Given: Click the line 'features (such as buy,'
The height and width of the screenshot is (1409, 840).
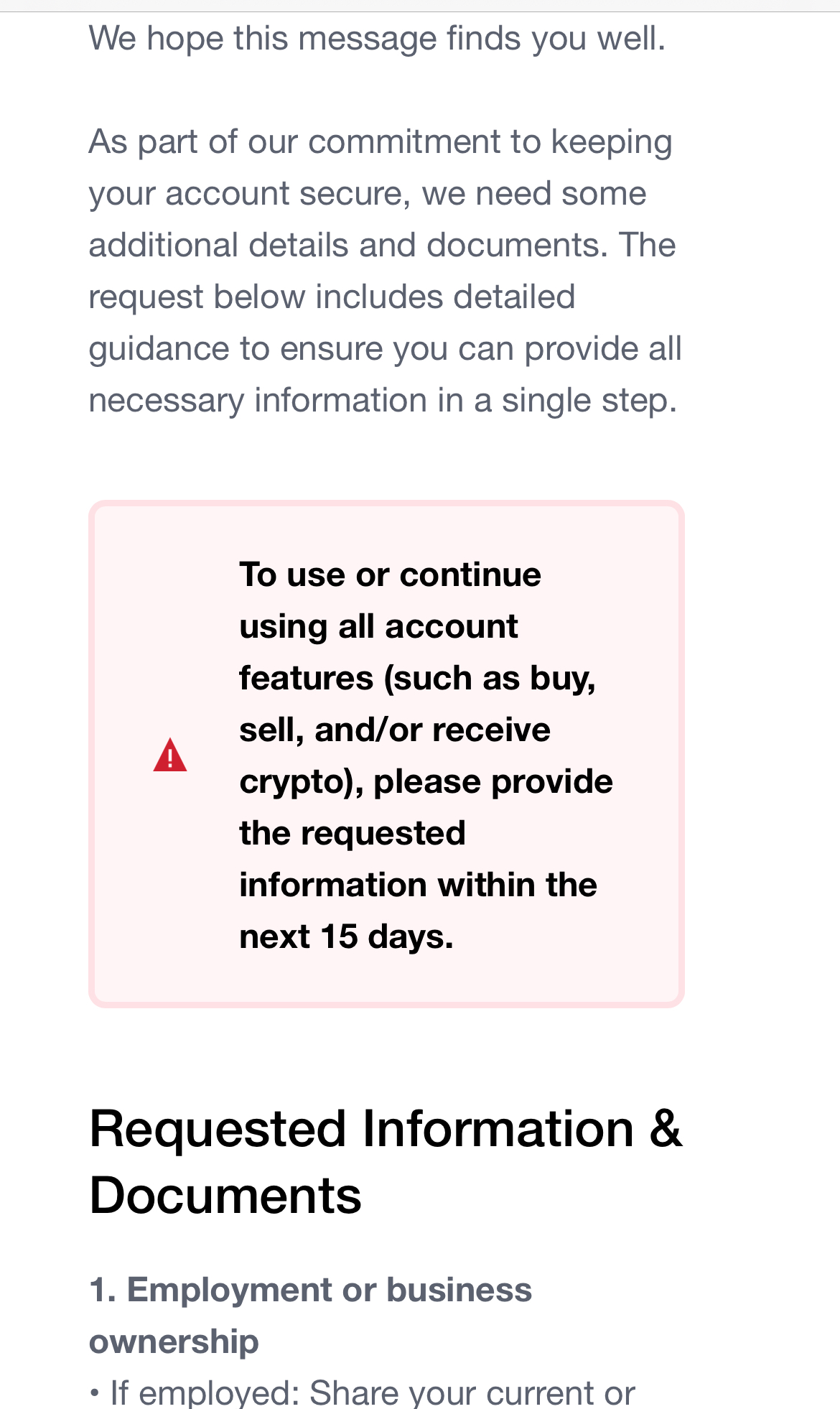Looking at the screenshot, I should coord(418,679).
